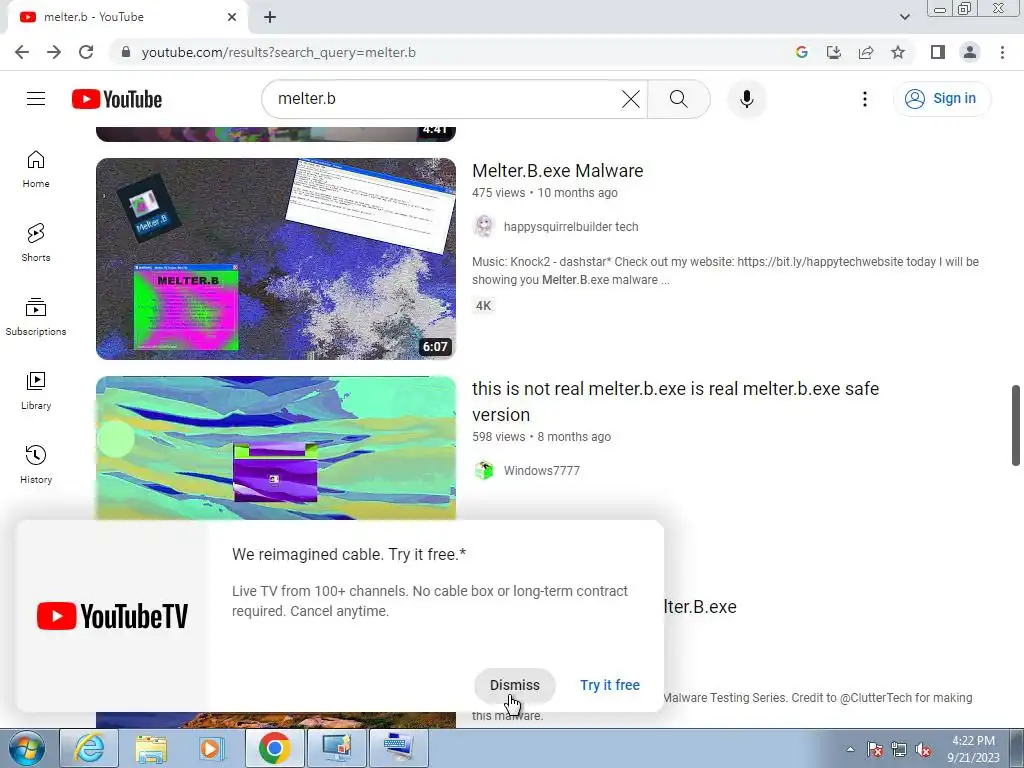Reload the page

coord(86,52)
